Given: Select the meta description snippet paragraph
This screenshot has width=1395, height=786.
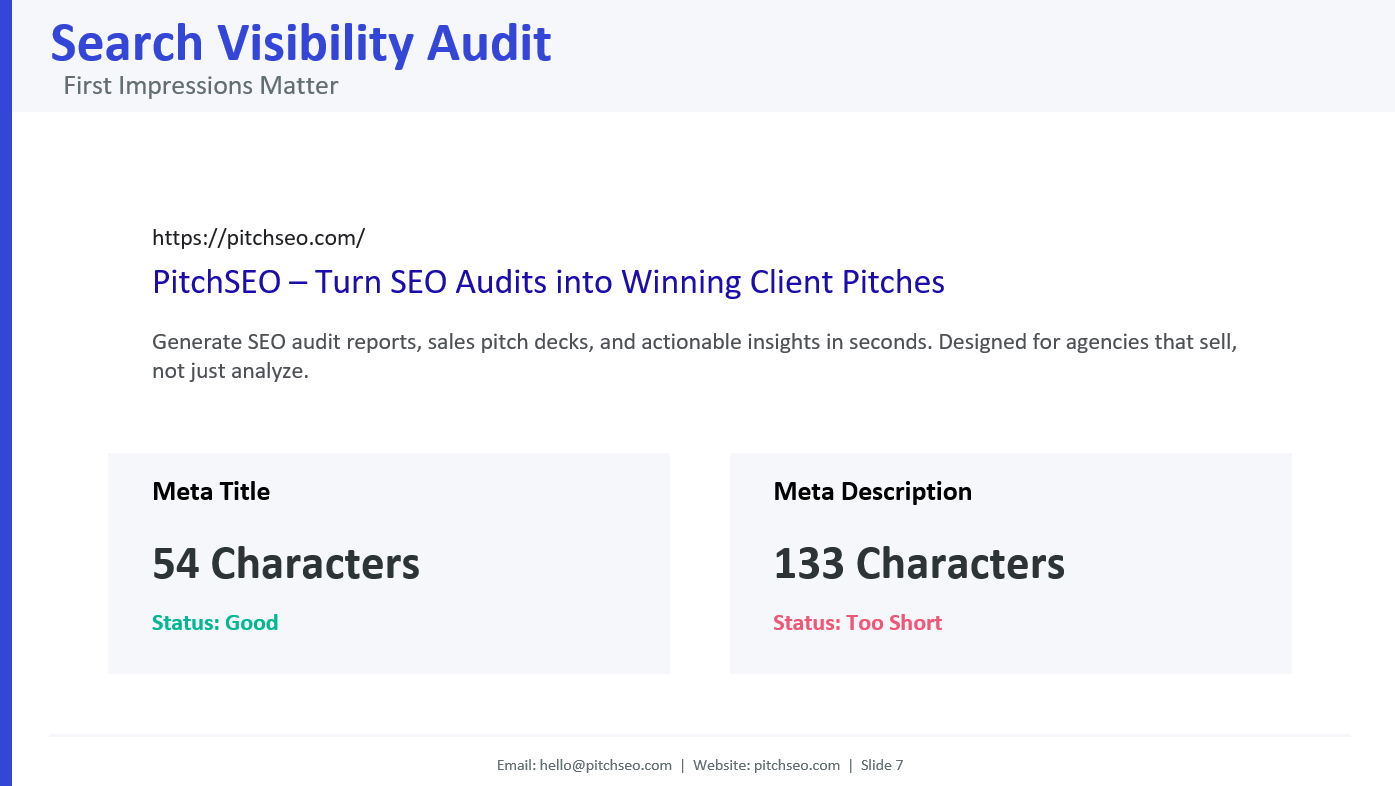Looking at the screenshot, I should 695,357.
